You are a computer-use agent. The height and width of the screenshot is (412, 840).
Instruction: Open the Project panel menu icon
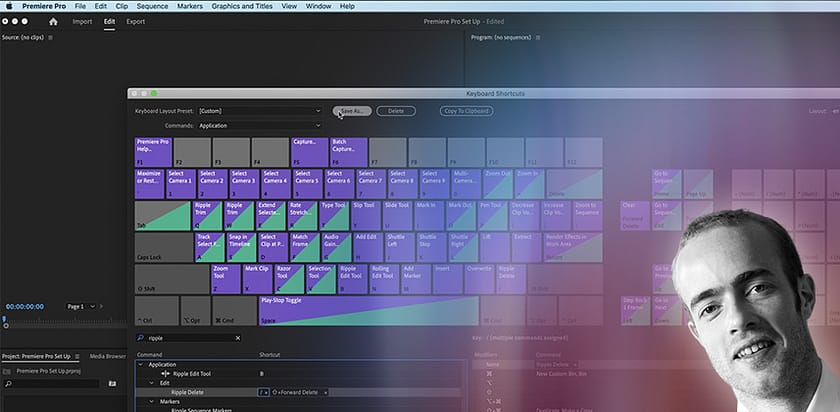tap(77, 356)
